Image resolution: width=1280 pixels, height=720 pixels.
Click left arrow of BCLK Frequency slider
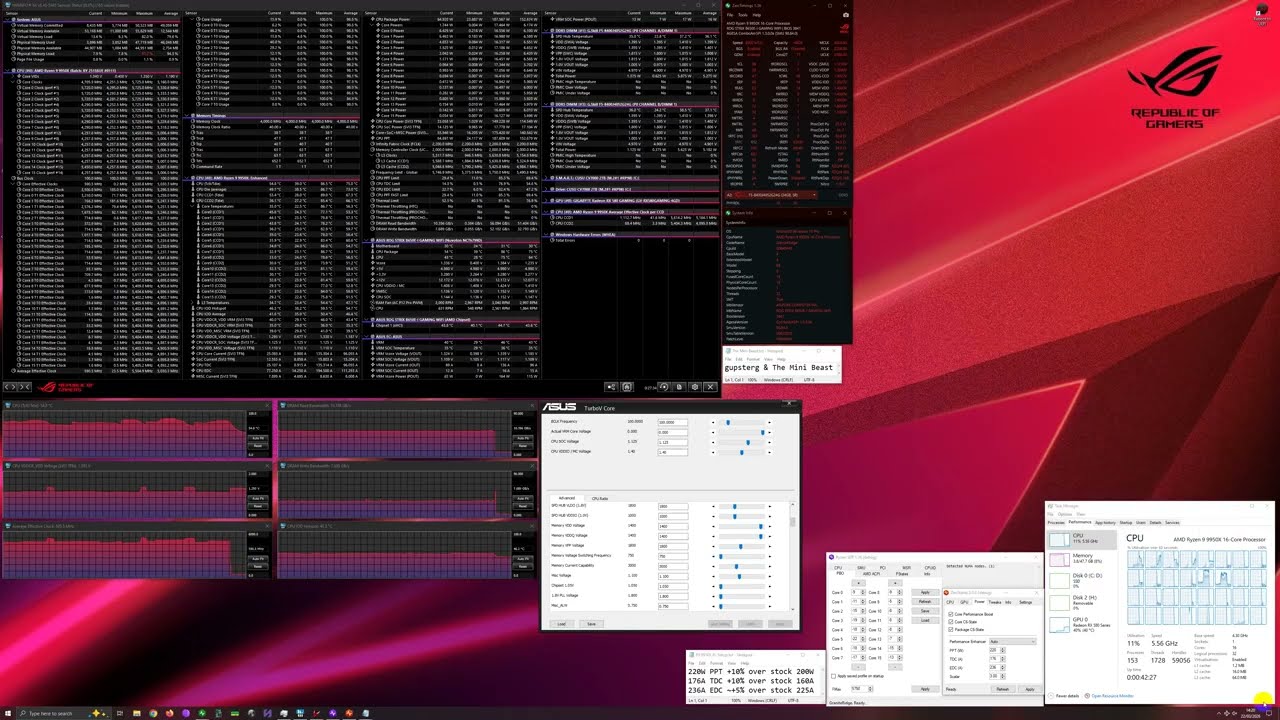tap(713, 422)
